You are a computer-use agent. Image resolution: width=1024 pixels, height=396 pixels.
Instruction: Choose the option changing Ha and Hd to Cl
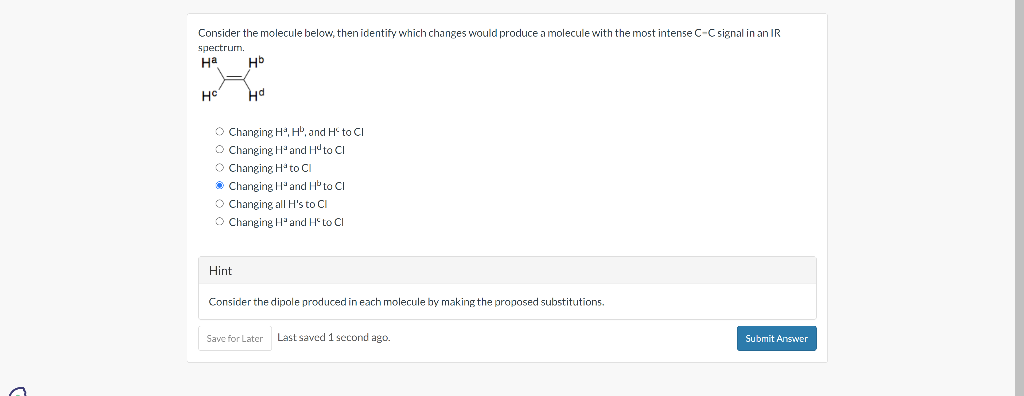tap(220, 150)
